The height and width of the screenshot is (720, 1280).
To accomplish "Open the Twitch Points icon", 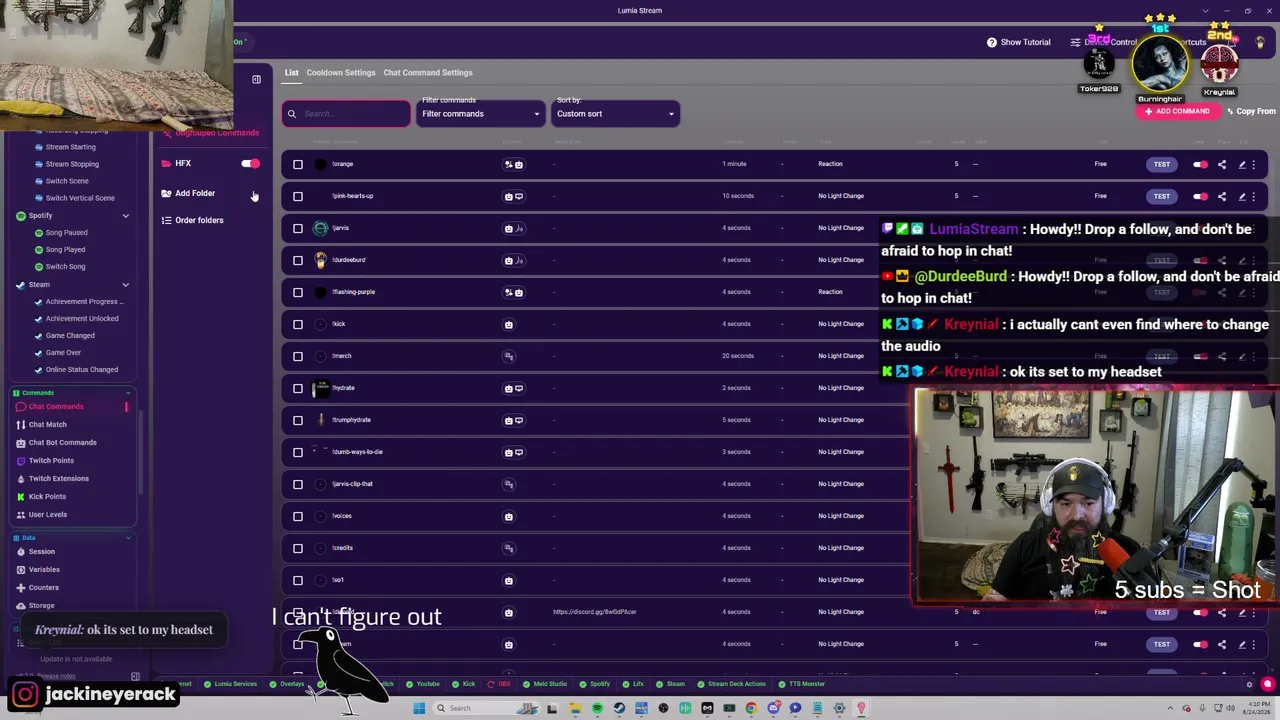I will tap(20, 461).
